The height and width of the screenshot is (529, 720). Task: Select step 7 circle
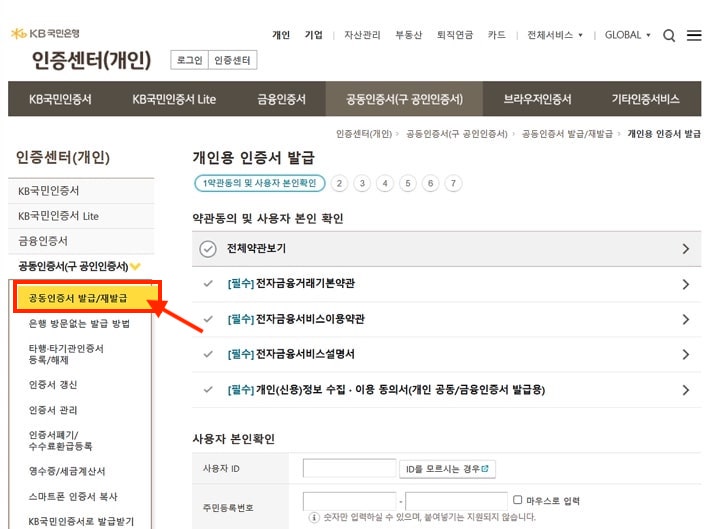[453, 184]
